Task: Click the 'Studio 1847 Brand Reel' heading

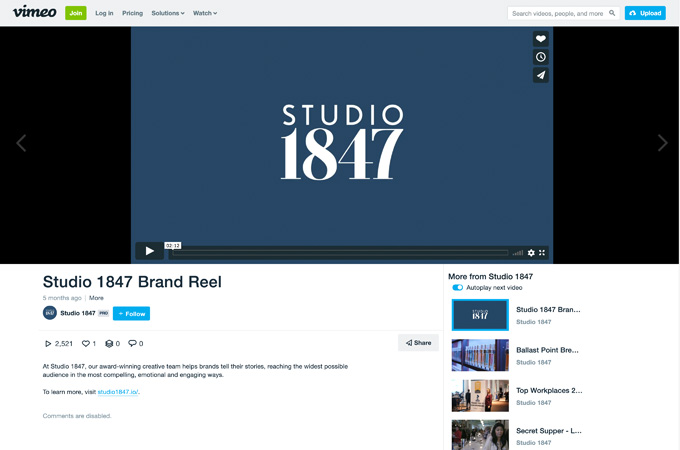Action: [x=132, y=282]
